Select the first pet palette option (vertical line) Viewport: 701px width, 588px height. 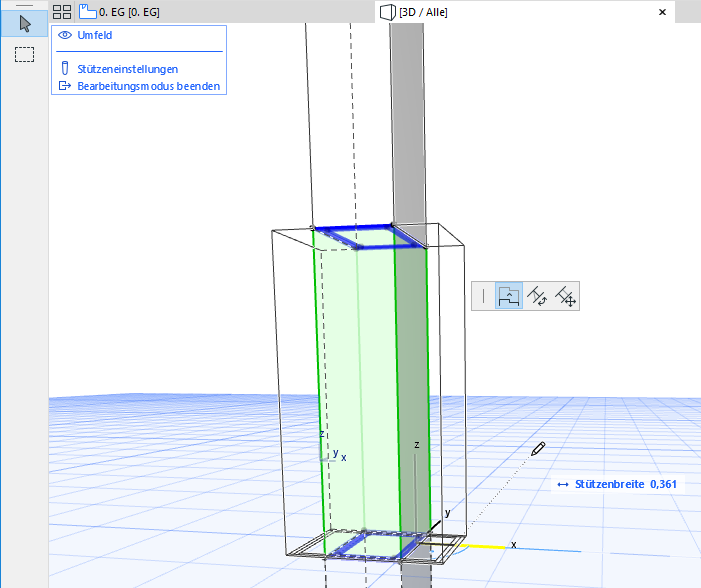(x=484, y=296)
